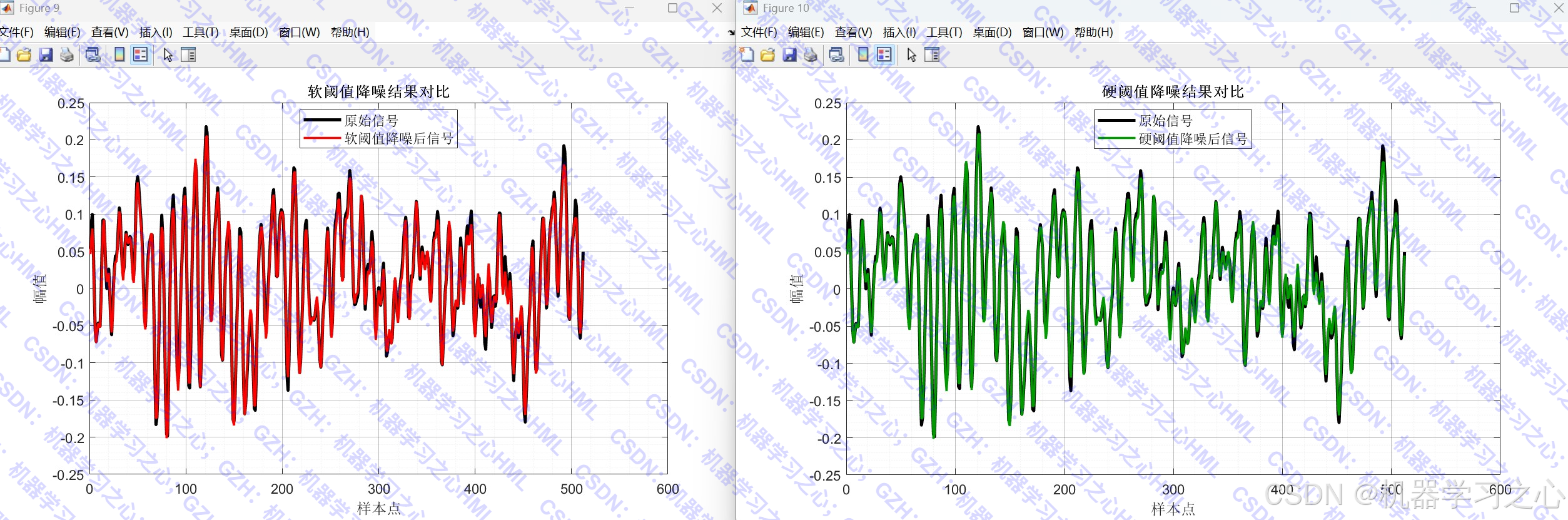Open 查看(V) menu in Figure 9
This screenshot has width=1568, height=520.
pyautogui.click(x=110, y=33)
